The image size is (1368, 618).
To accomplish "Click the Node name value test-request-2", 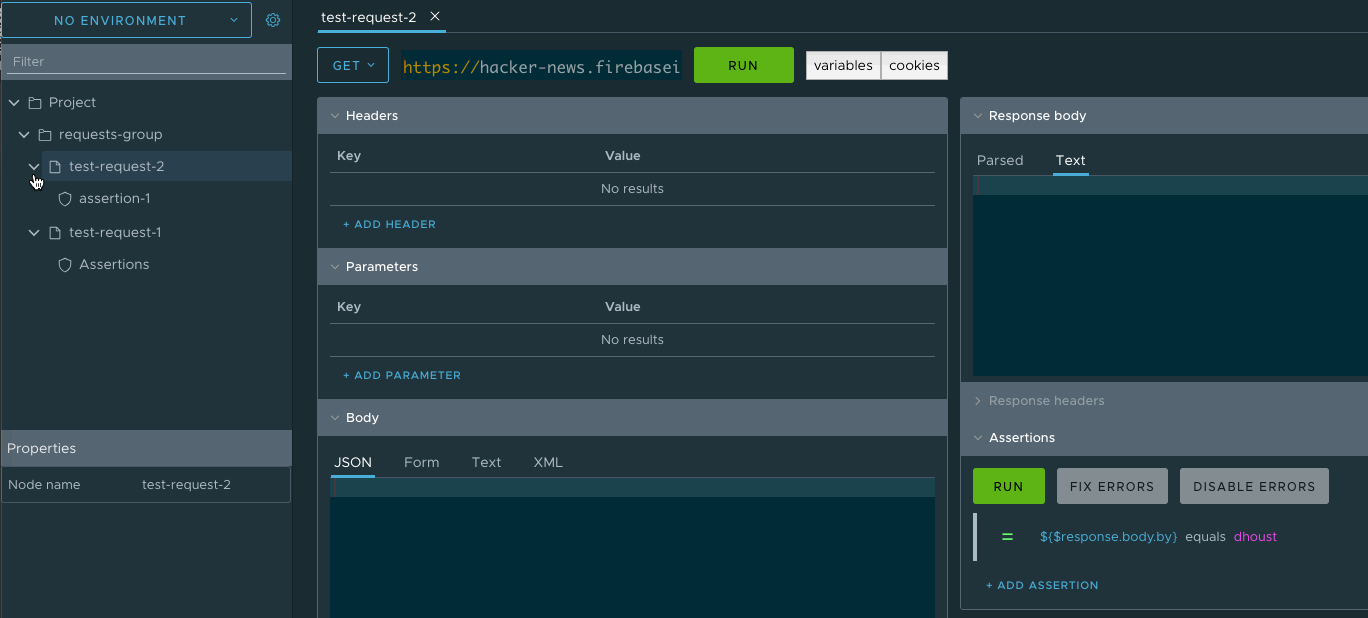I will click(x=186, y=485).
